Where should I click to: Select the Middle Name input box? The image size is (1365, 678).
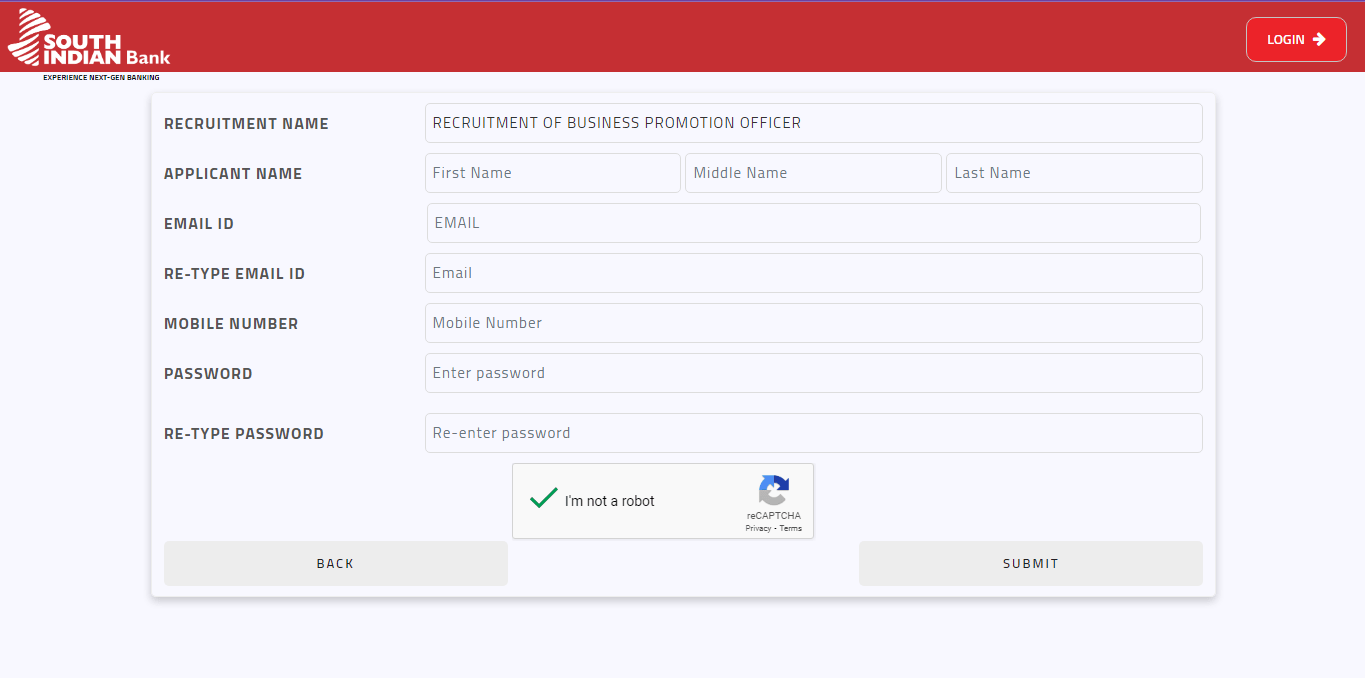point(812,173)
